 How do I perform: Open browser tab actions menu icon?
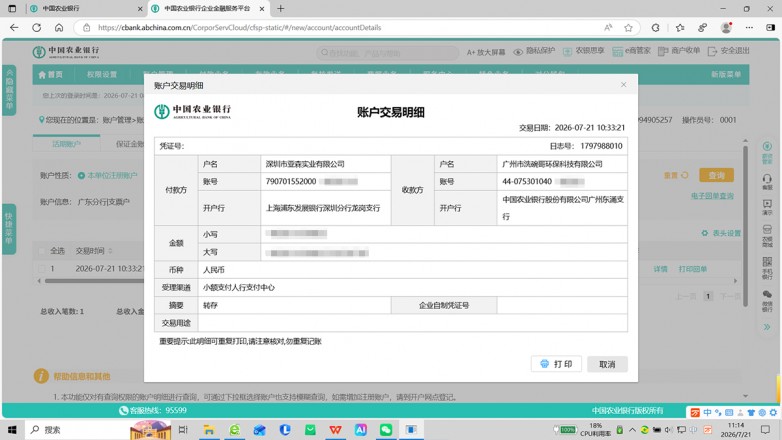point(12,8)
